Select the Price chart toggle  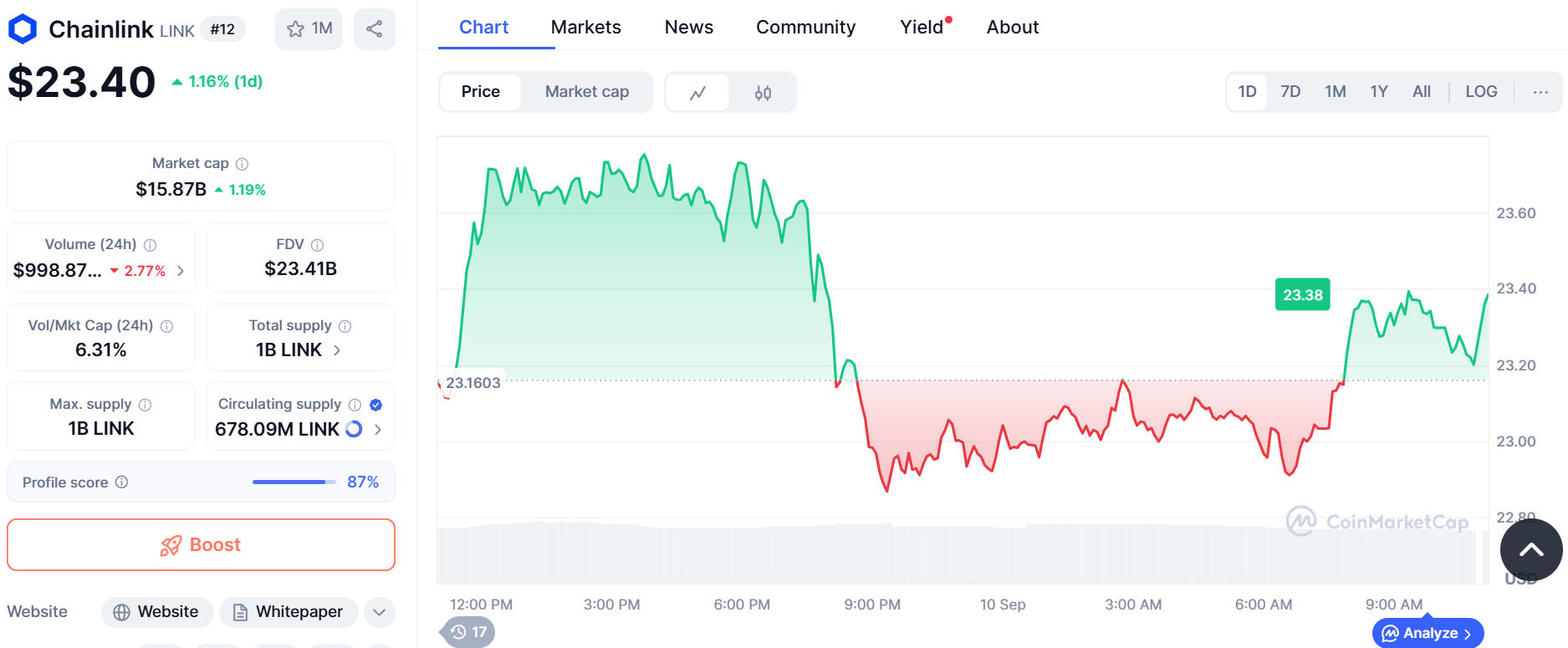[x=480, y=92]
